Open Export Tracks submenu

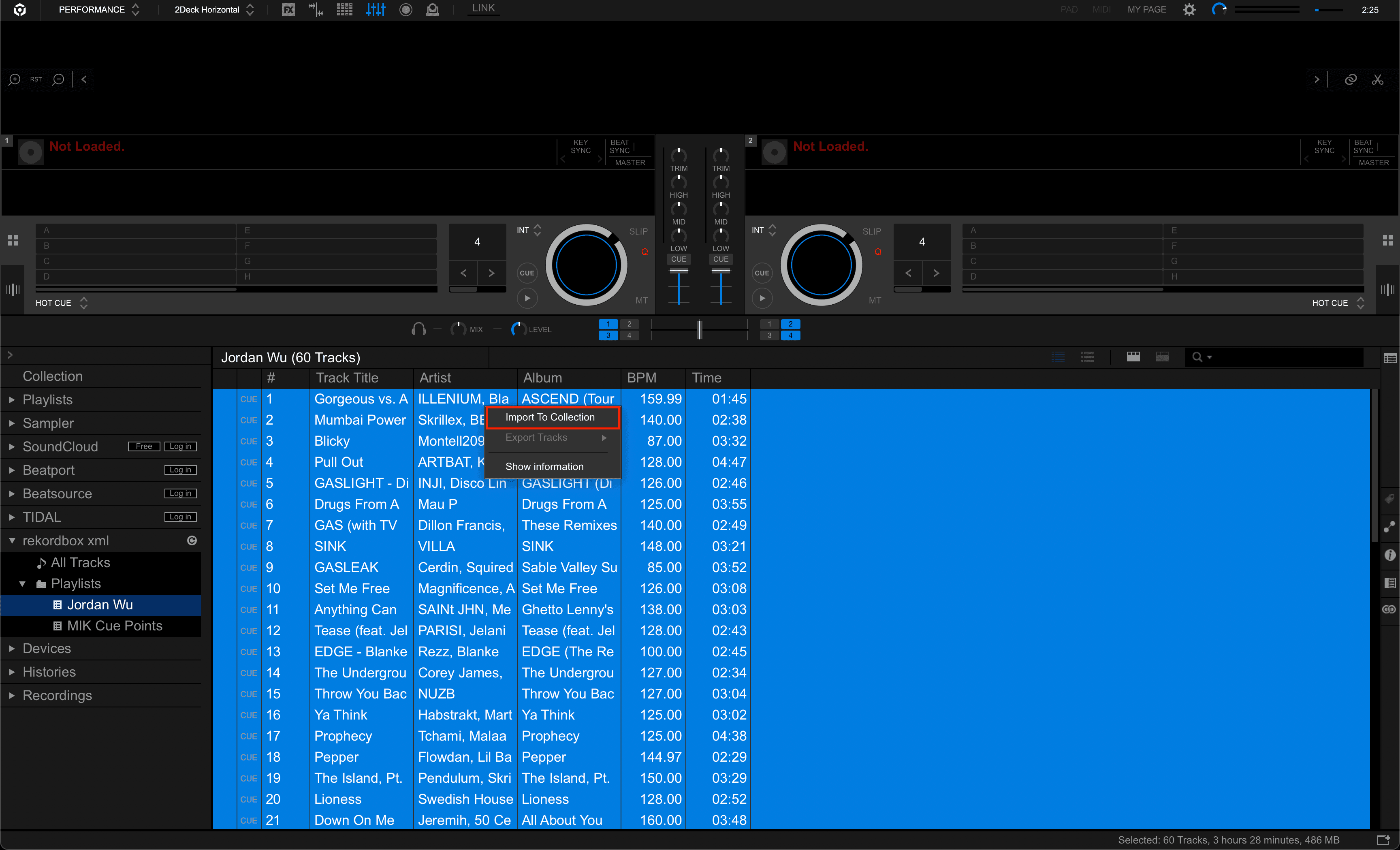tap(552, 438)
